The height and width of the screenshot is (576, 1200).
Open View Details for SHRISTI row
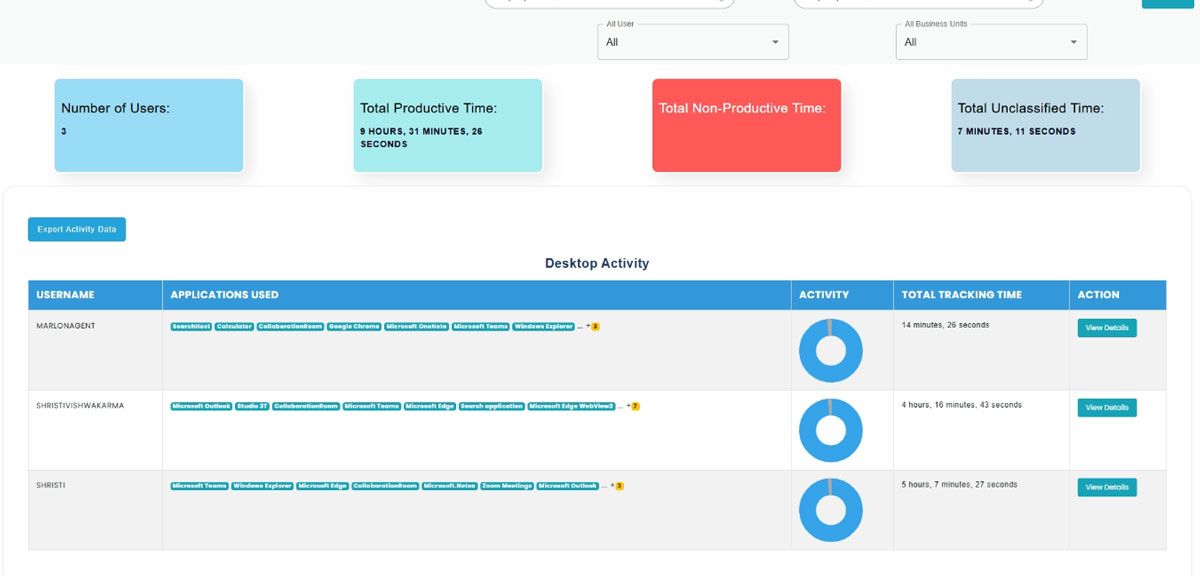1106,488
